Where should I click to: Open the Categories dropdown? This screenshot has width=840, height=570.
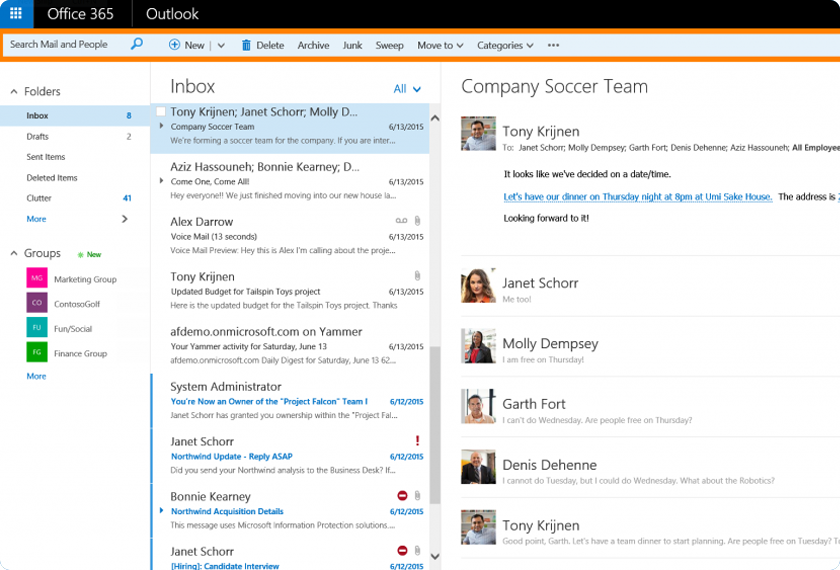pyautogui.click(x=505, y=46)
